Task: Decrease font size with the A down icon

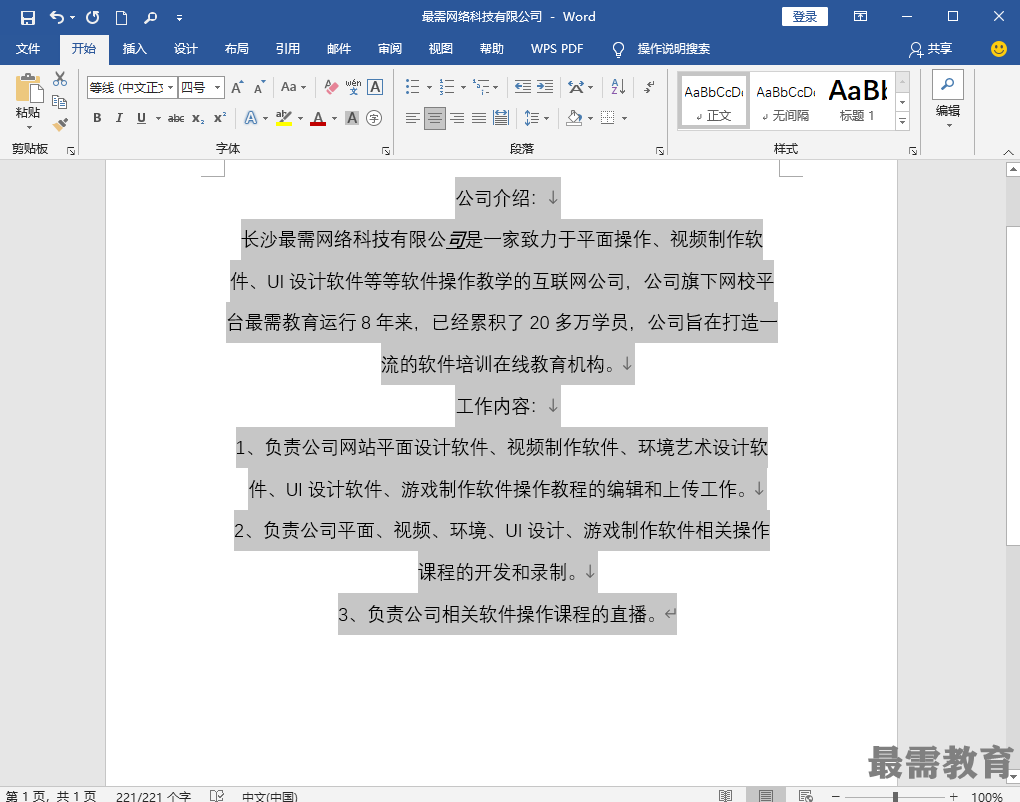Action: coord(260,87)
